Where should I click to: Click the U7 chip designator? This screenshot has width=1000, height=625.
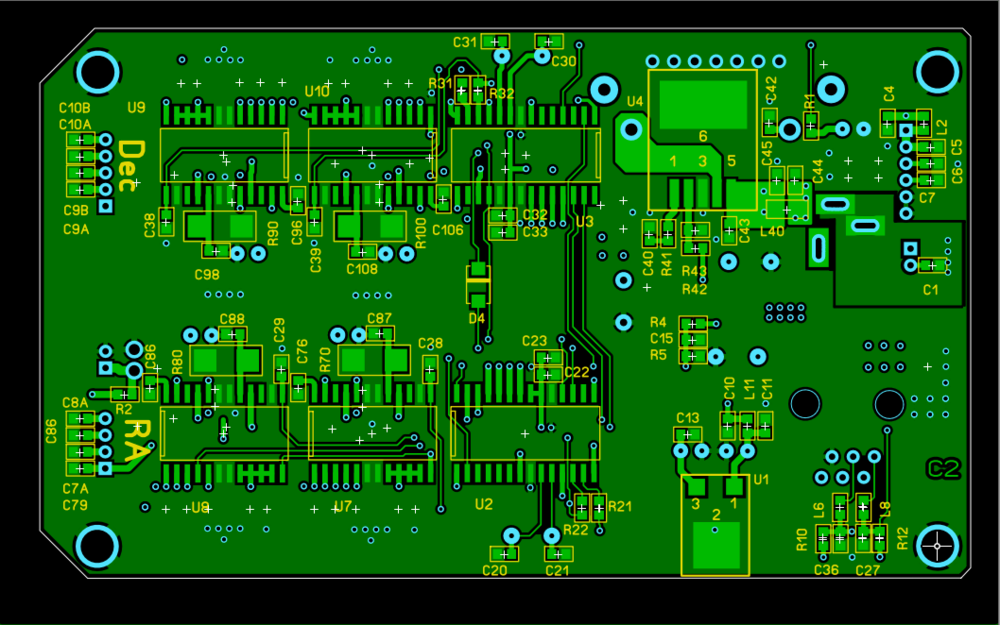pos(342,506)
